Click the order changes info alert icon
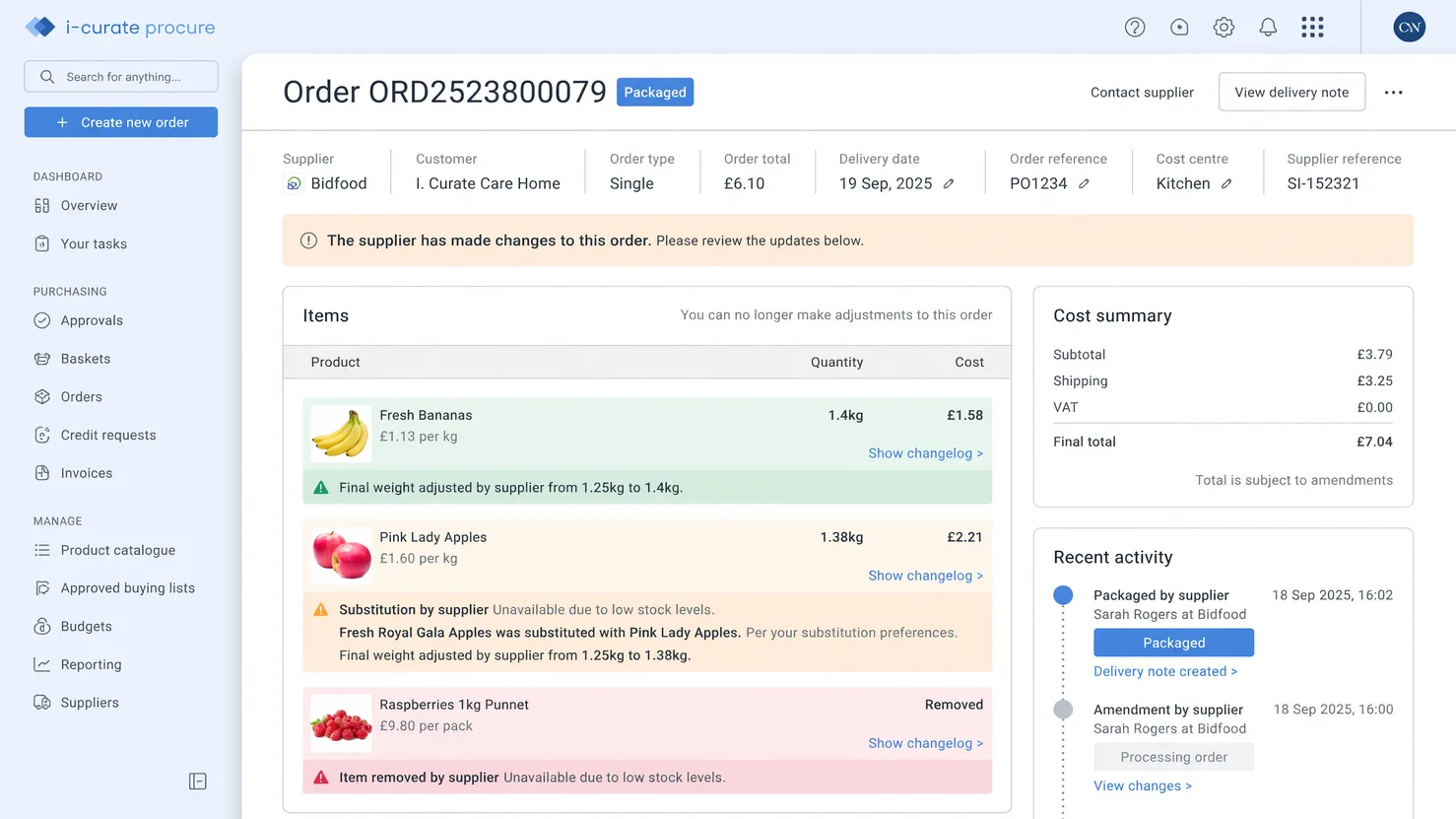Image resolution: width=1456 pixels, height=819 pixels. click(x=308, y=240)
